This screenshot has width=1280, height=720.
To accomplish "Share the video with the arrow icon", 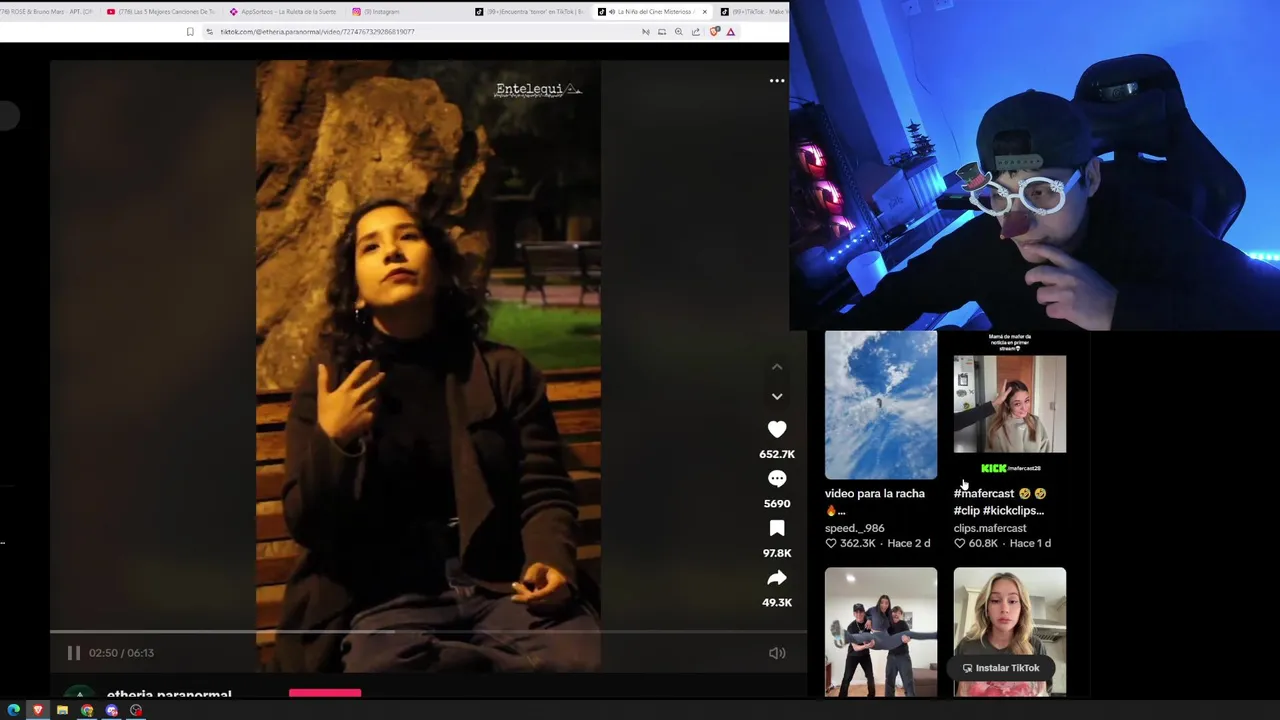I will click(x=777, y=578).
